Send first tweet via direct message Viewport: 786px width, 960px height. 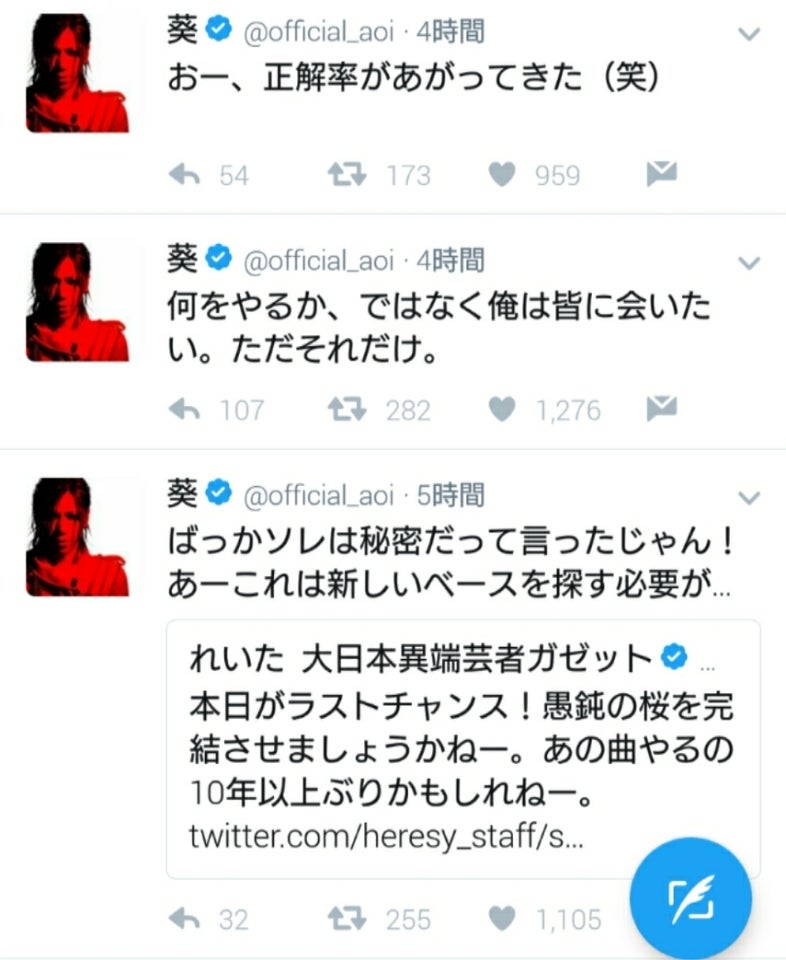[662, 174]
